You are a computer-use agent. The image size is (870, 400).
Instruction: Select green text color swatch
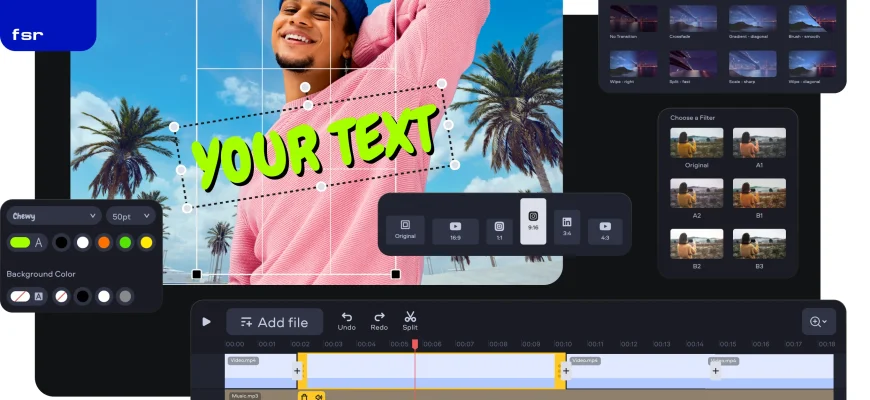coord(125,242)
